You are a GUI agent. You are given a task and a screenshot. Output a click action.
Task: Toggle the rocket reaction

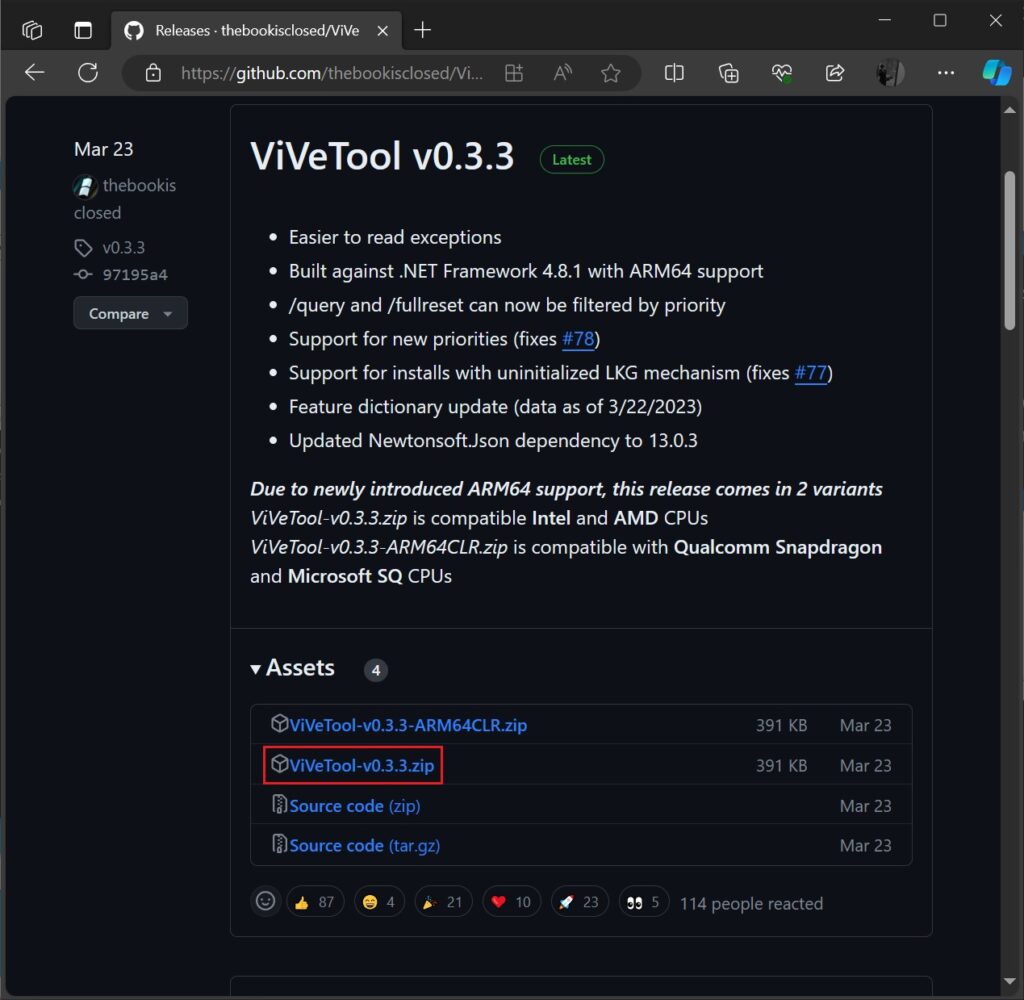tap(580, 901)
